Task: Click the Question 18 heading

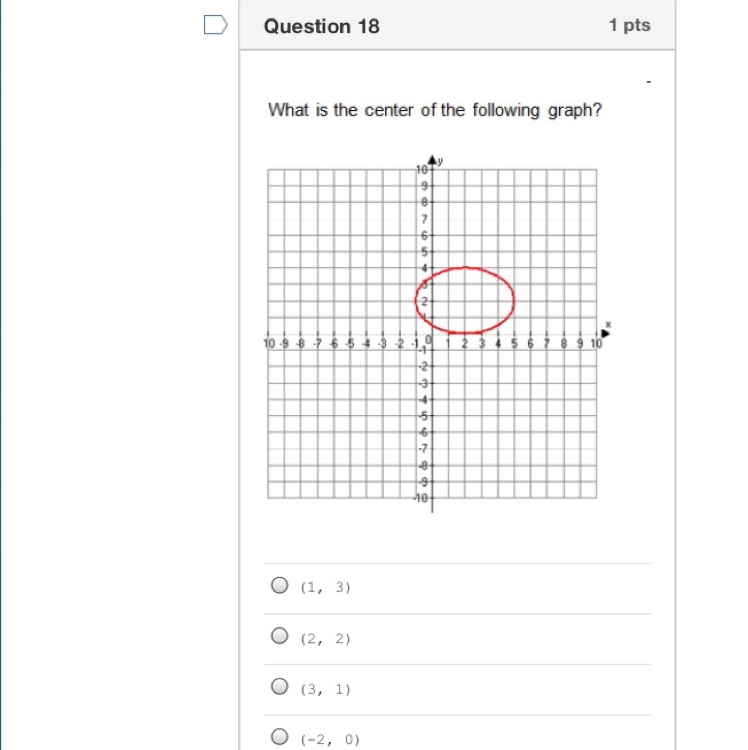Action: coord(321,26)
